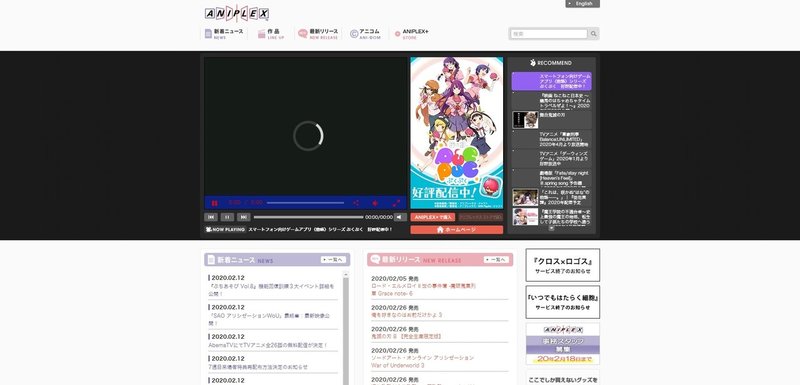The image size is (800, 385).
Task: Click the share icon in video player
Action: click(x=356, y=203)
